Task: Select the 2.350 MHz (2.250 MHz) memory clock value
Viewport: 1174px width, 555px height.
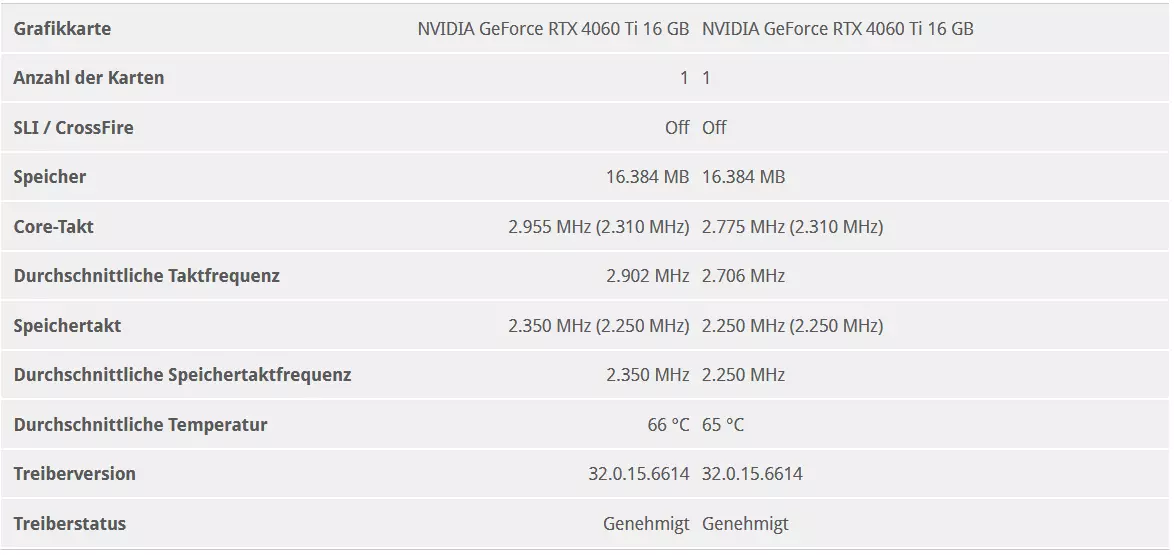Action: click(598, 326)
